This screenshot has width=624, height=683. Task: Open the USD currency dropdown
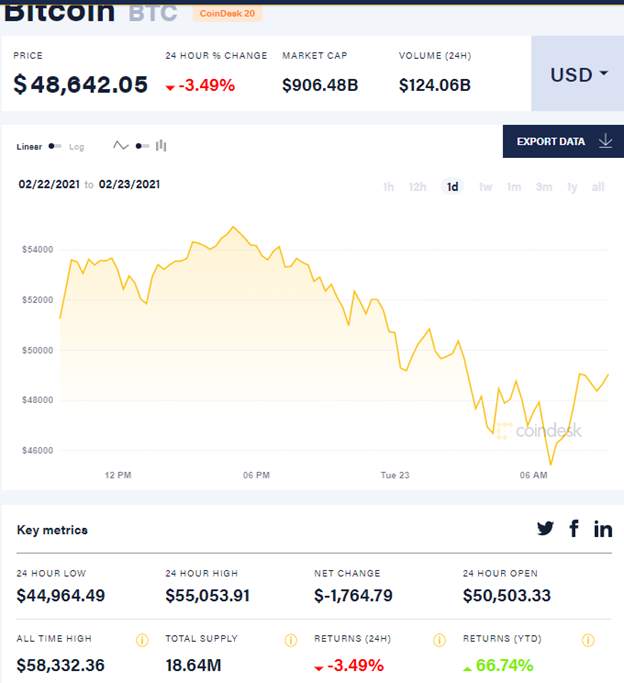click(578, 74)
